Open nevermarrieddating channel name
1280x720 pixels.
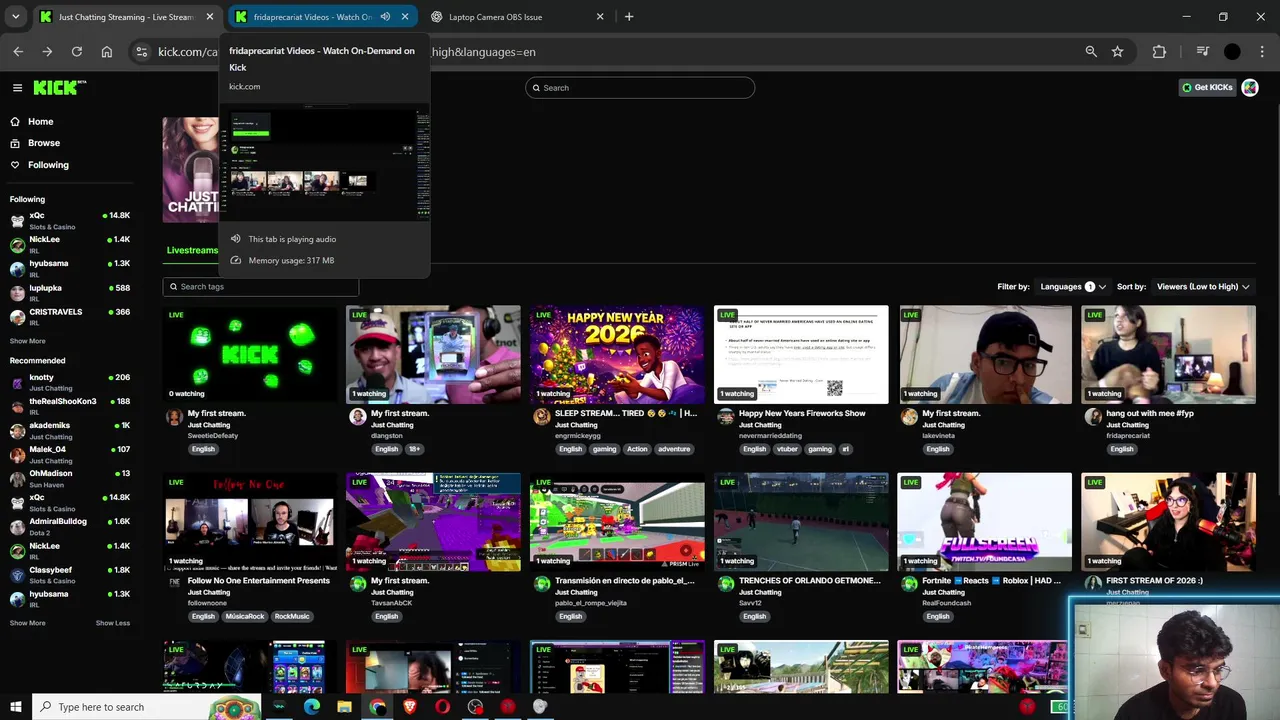(x=772, y=436)
